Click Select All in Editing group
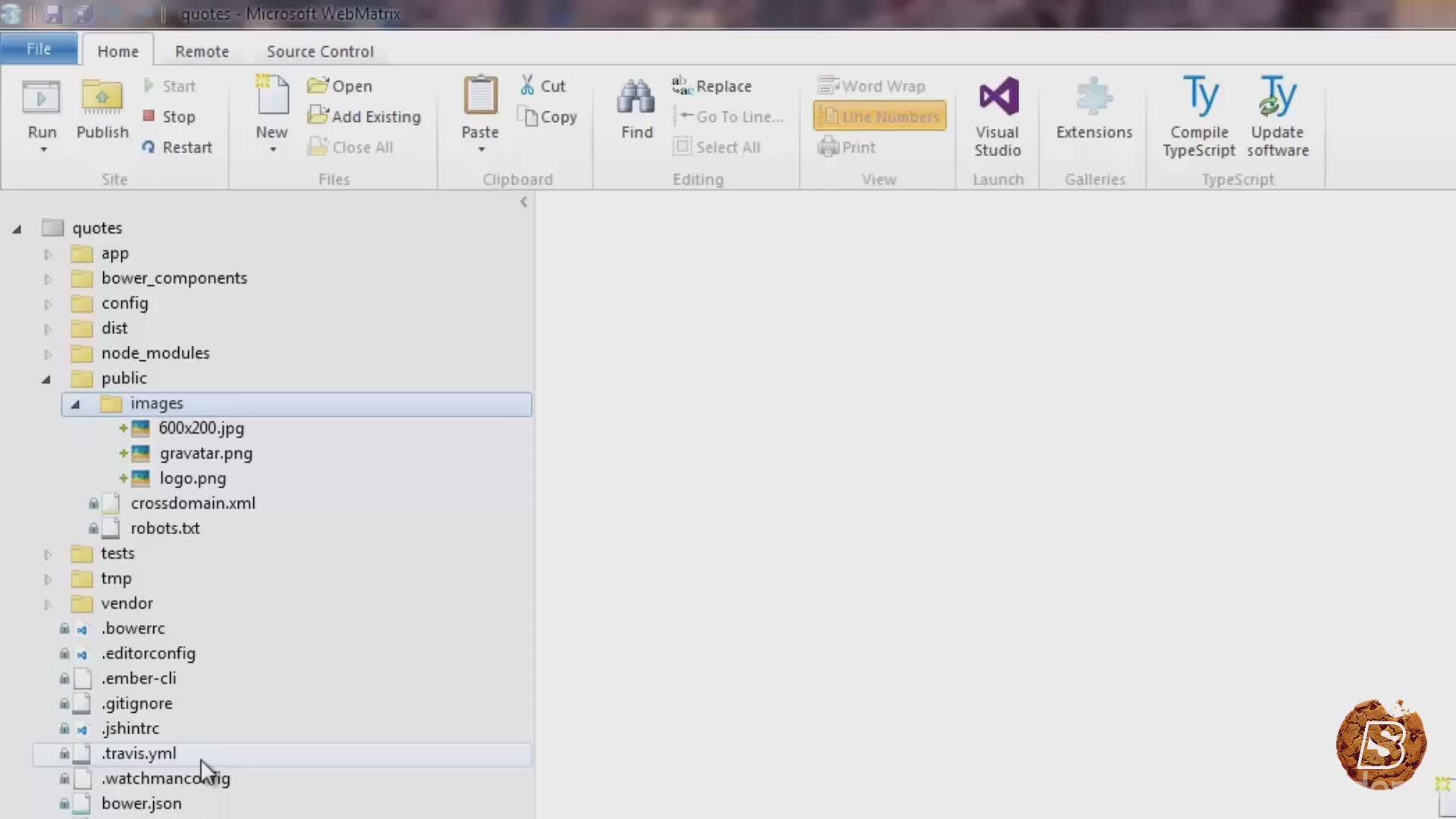The height and width of the screenshot is (819, 1456). coord(717,147)
